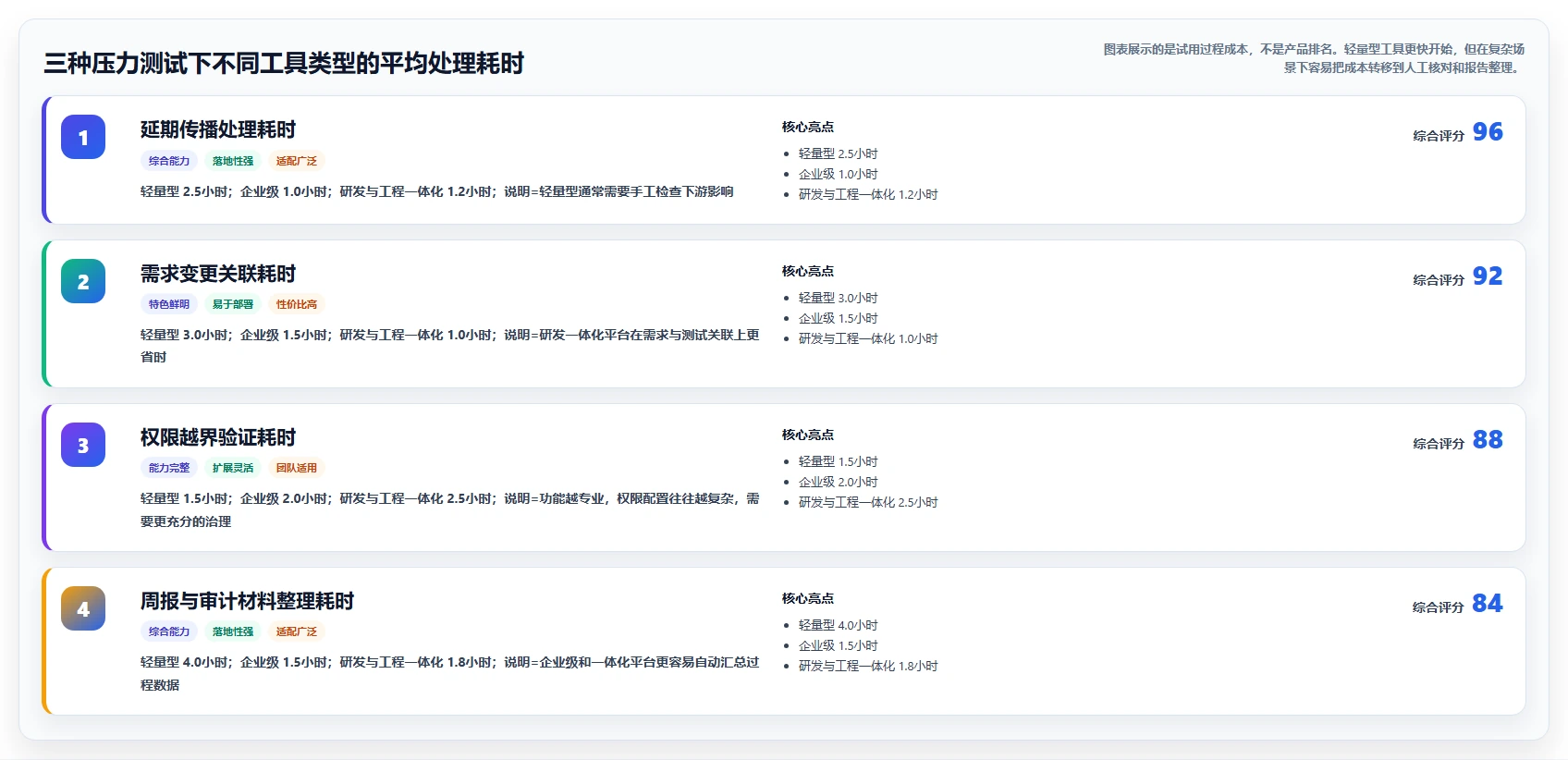Click bullet 轻量型 2.5小时

(x=839, y=153)
